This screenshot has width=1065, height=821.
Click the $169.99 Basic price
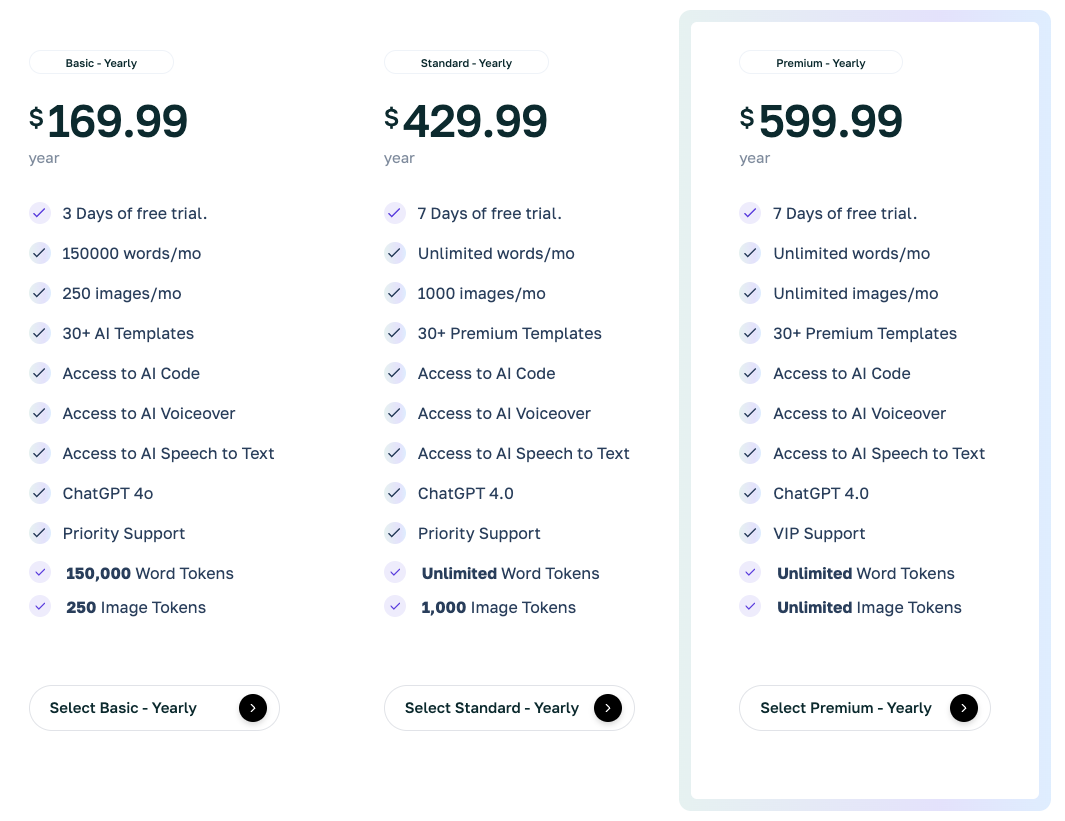pos(108,122)
